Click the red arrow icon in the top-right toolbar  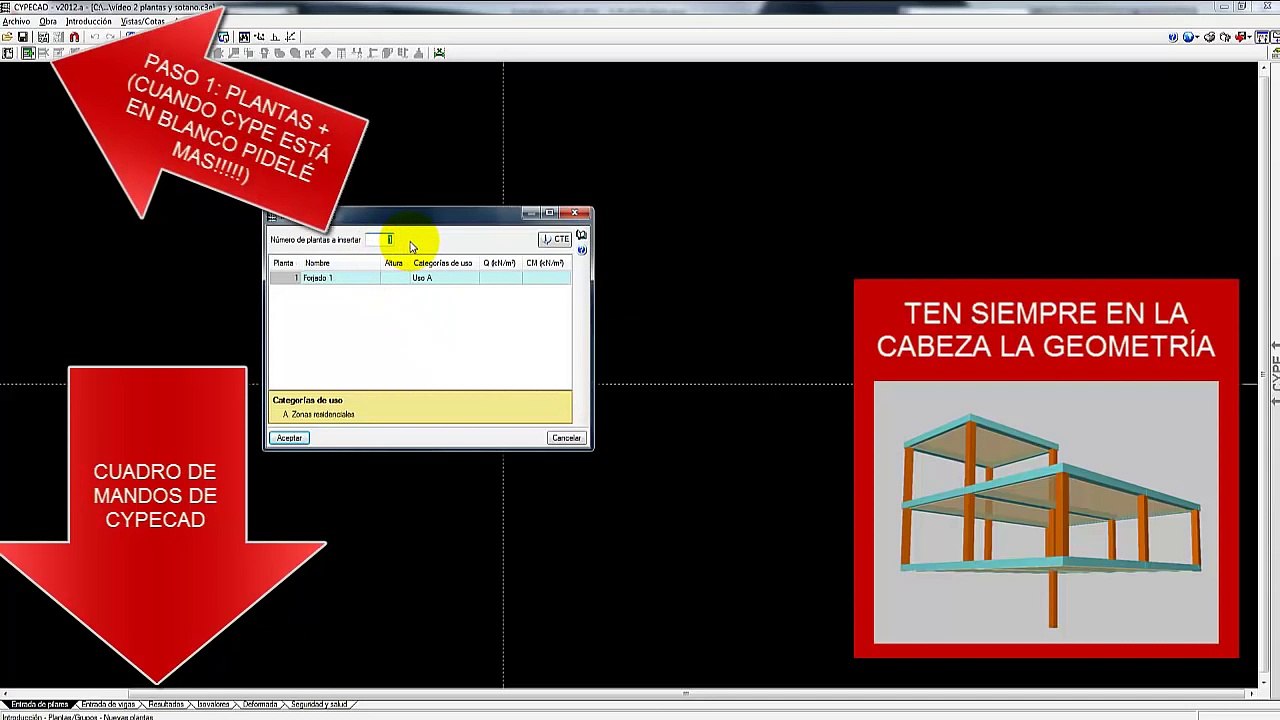click(1239, 37)
